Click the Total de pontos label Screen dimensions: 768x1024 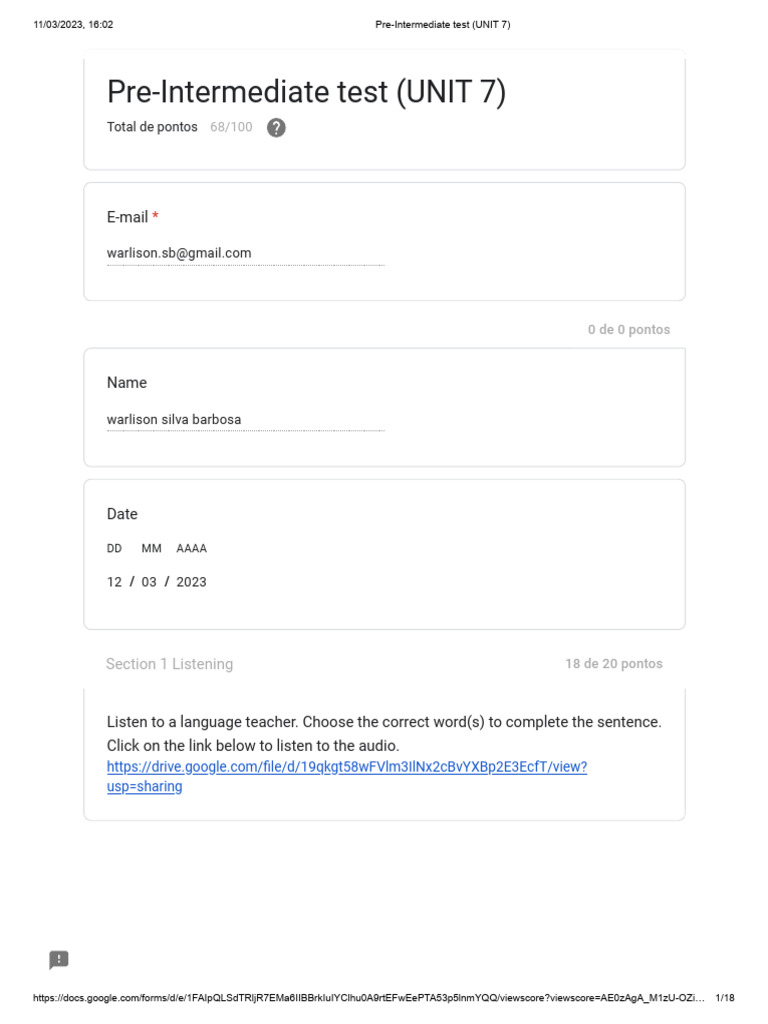[x=152, y=127]
